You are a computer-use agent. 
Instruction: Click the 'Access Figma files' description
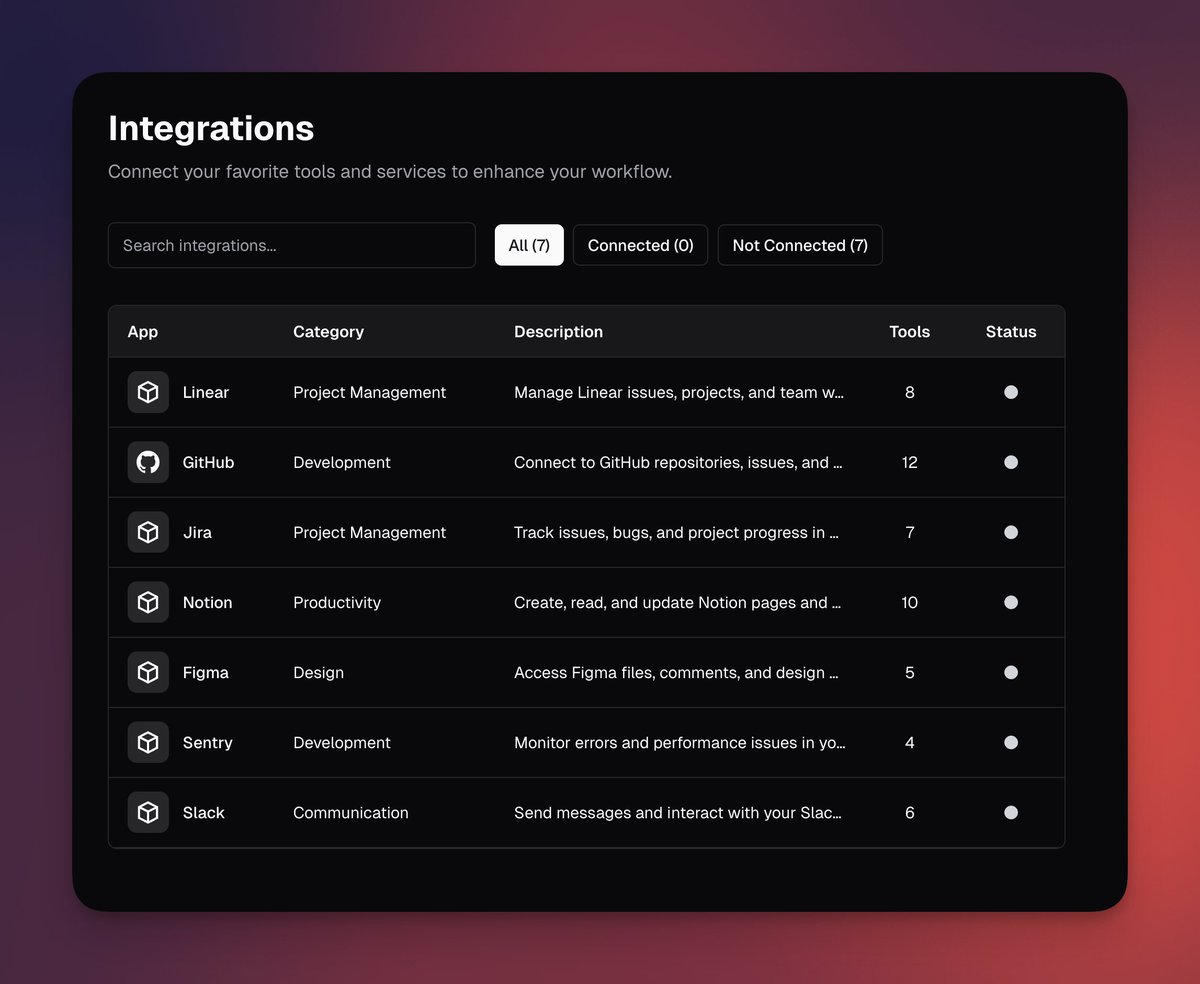pyautogui.click(x=677, y=672)
